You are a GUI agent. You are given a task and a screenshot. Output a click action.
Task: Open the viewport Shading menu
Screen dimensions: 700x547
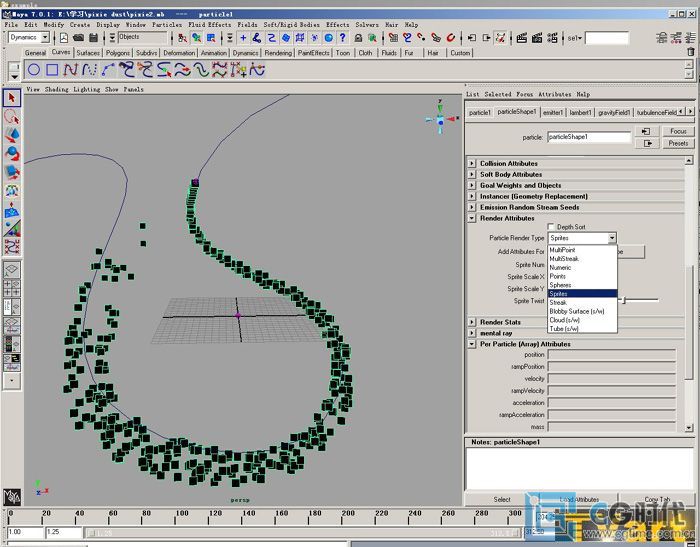(57, 89)
